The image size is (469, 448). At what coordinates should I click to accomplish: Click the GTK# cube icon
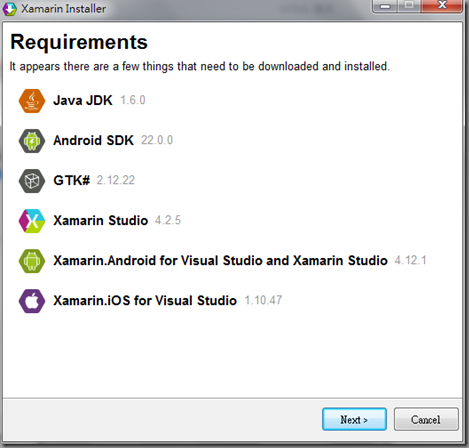pyautogui.click(x=32, y=181)
